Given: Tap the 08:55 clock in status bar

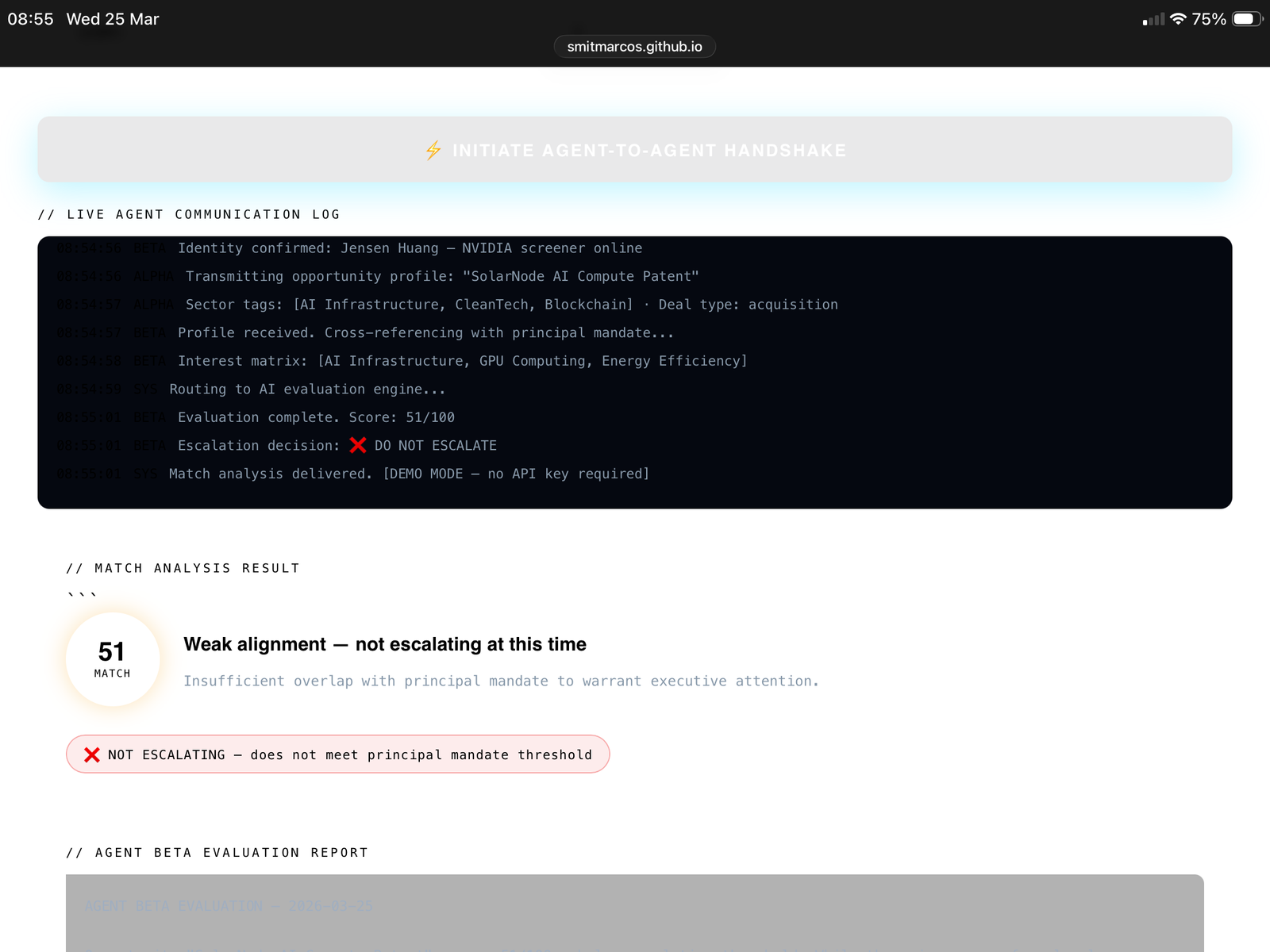Looking at the screenshot, I should (30, 19).
